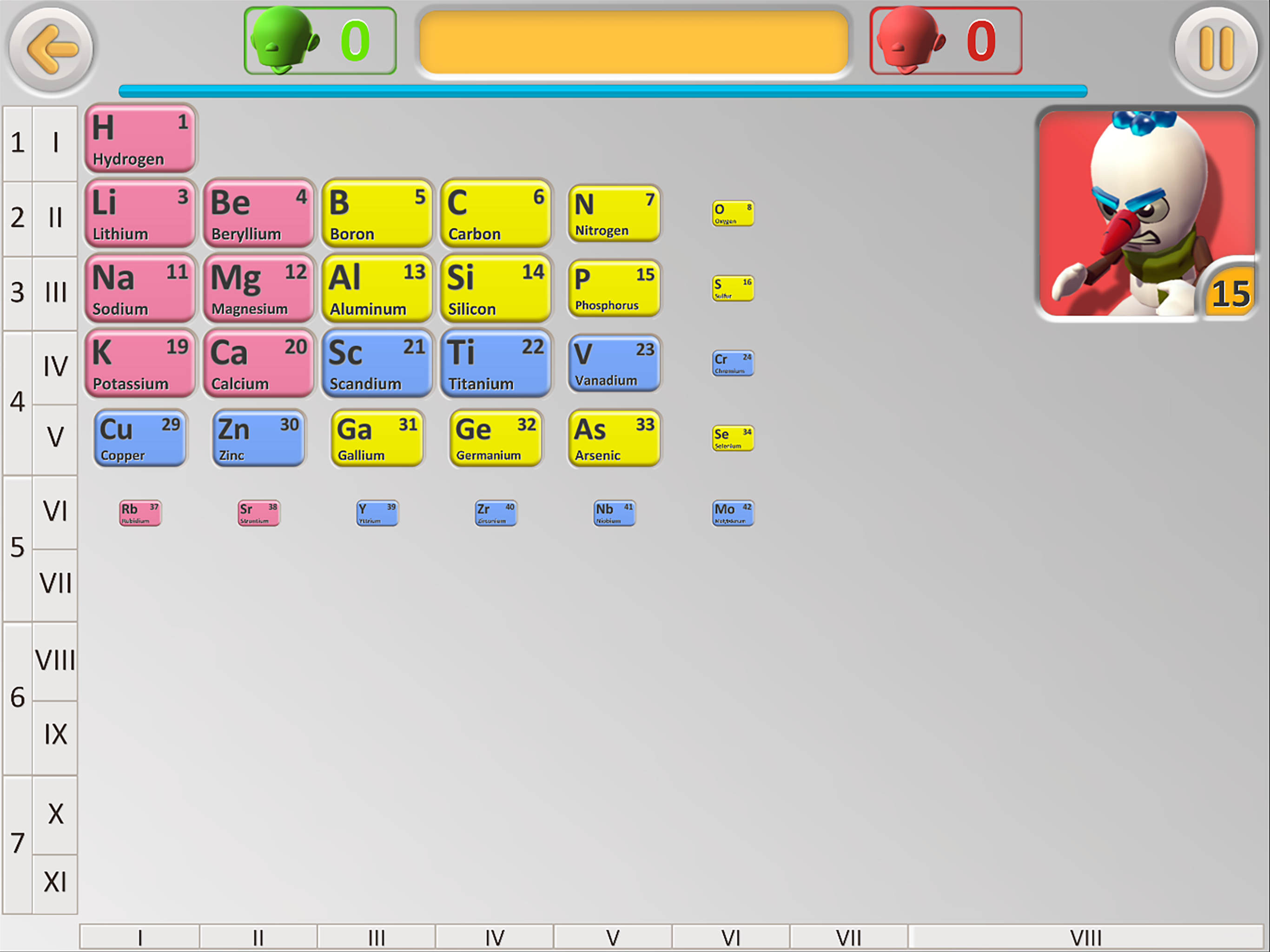
Task: Click the blue timer progress bar
Action: pos(603,91)
